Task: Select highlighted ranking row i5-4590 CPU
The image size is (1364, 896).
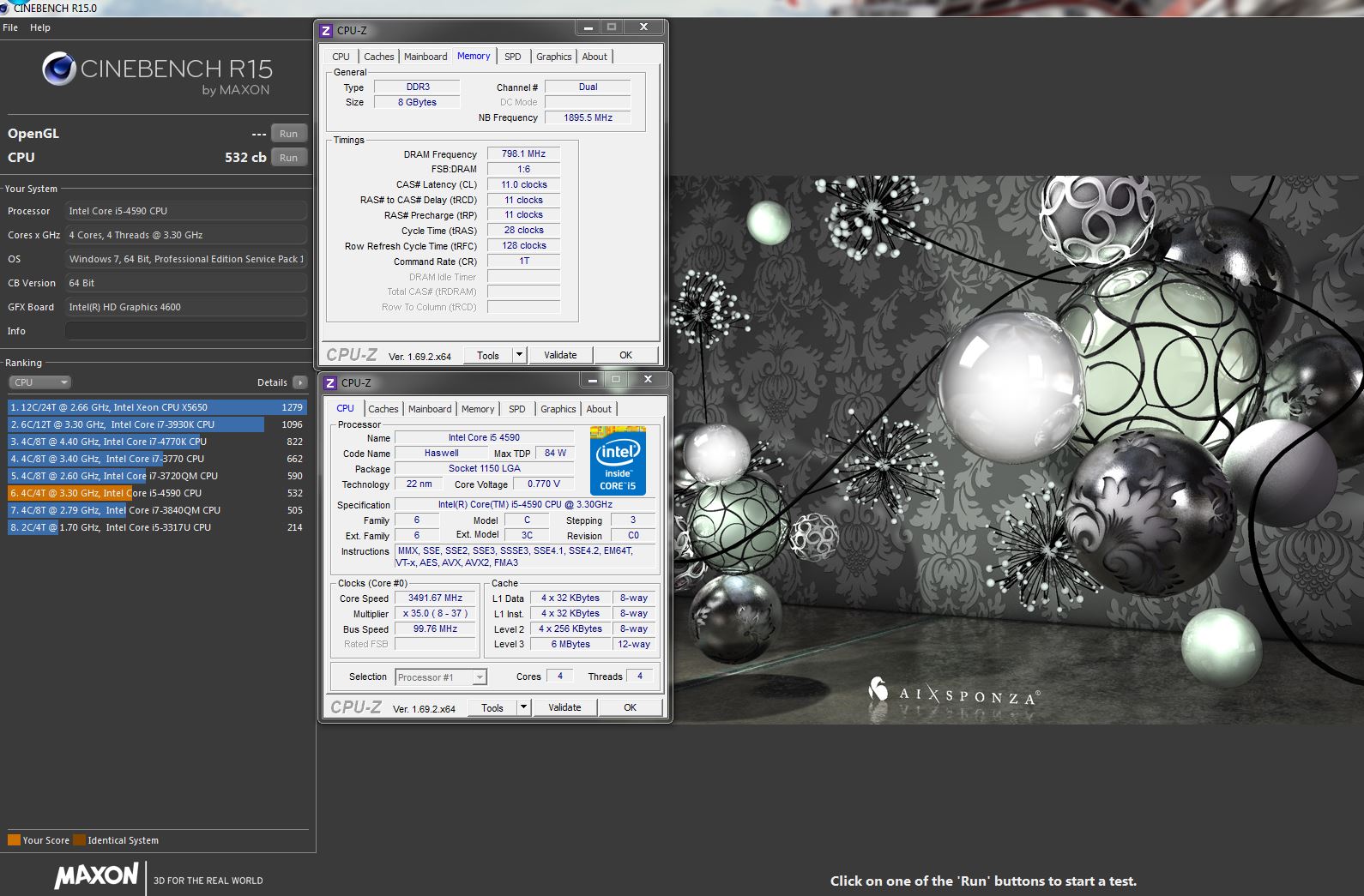Action: point(157,493)
